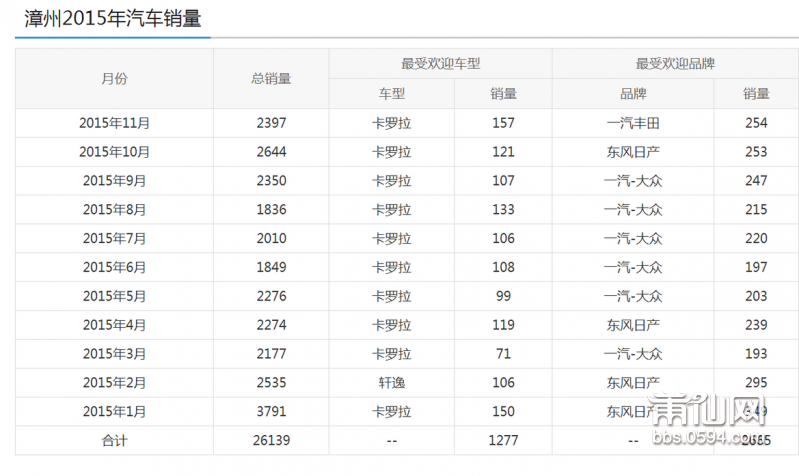Select the 月份 column header
The width and height of the screenshot is (799, 476).
point(114,78)
